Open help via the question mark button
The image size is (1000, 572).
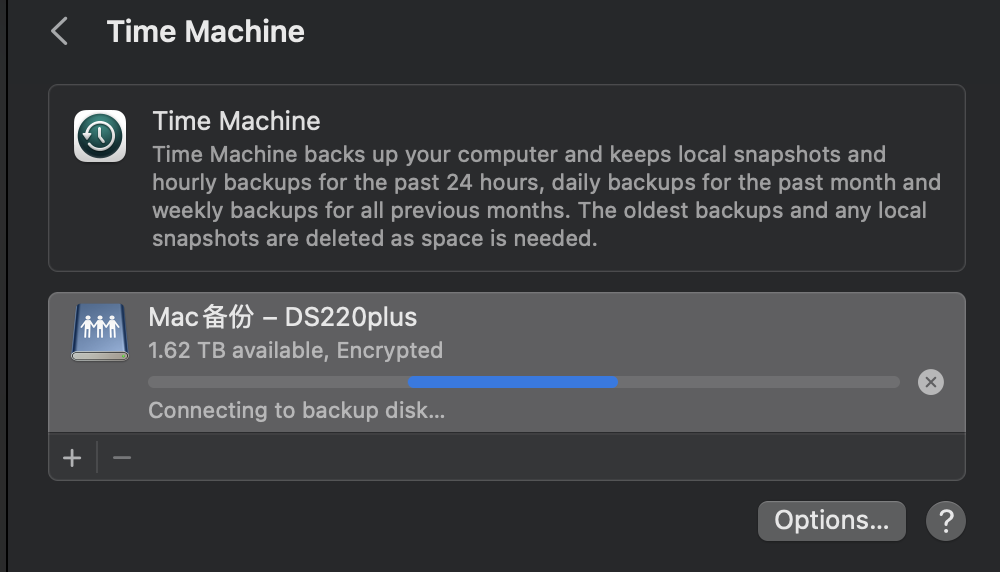(x=945, y=521)
